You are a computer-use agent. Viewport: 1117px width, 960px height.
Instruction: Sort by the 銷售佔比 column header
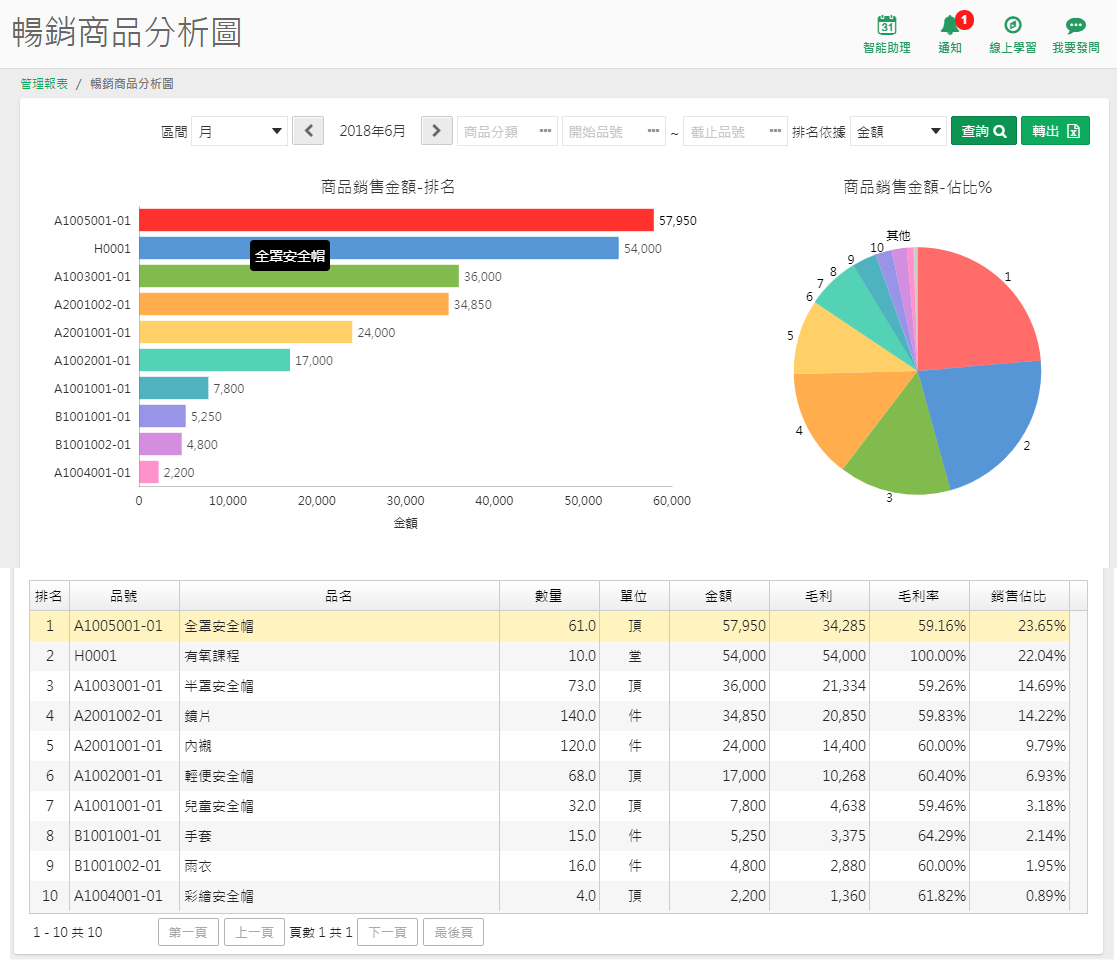(1019, 595)
